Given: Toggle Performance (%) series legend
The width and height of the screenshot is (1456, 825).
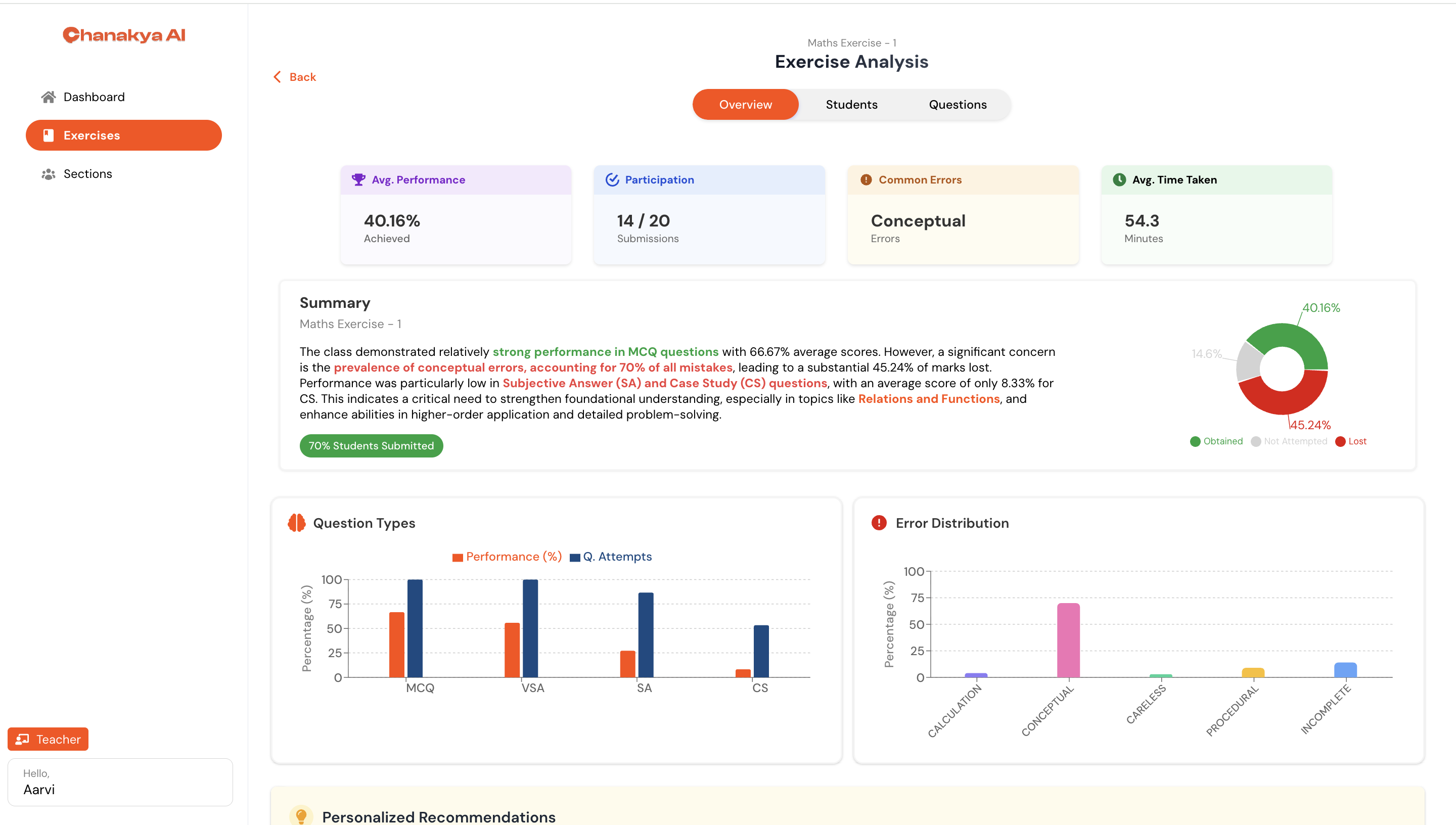Looking at the screenshot, I should click(x=507, y=557).
